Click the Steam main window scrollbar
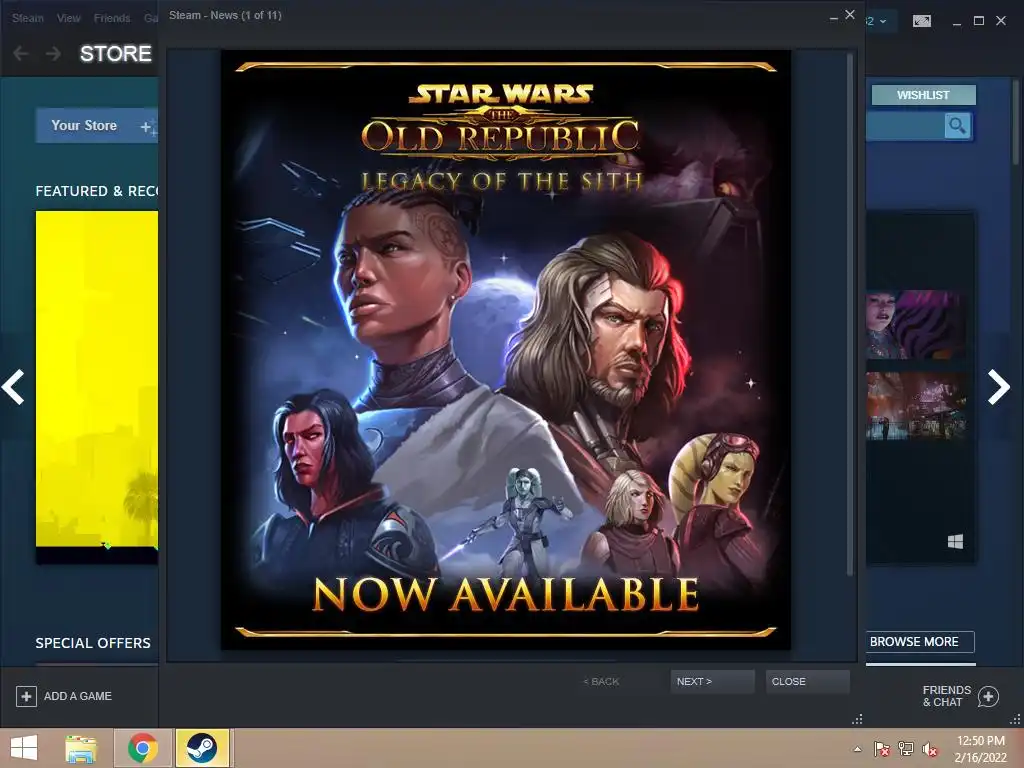This screenshot has width=1024, height=768. 1017,121
